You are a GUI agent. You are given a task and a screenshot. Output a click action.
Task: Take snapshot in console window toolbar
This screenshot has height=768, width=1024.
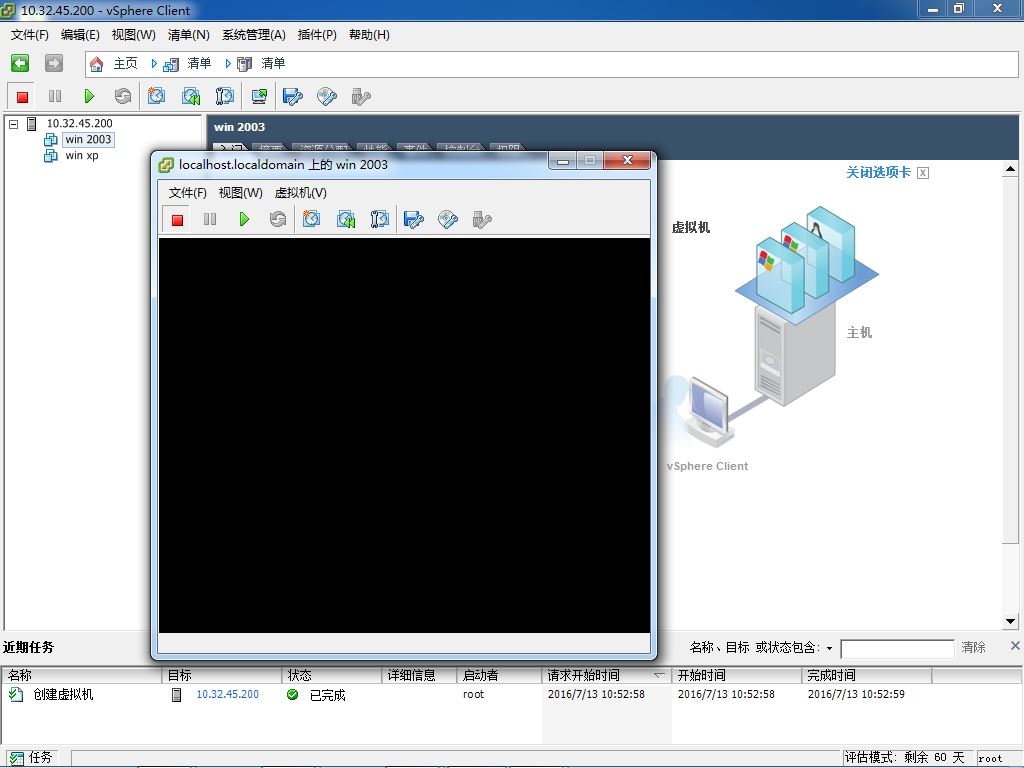coord(312,219)
